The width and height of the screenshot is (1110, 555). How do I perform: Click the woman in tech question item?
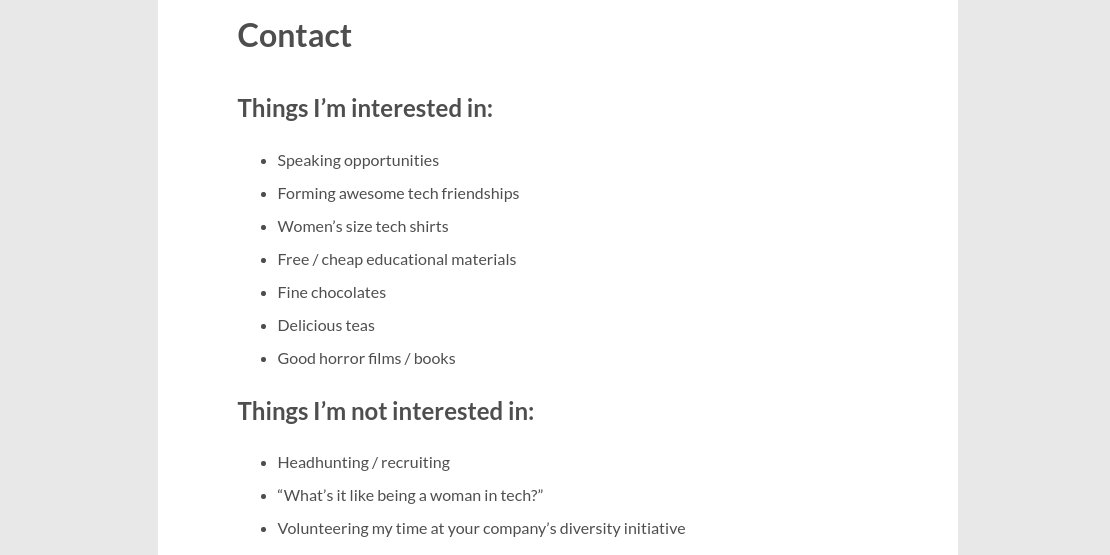410,496
